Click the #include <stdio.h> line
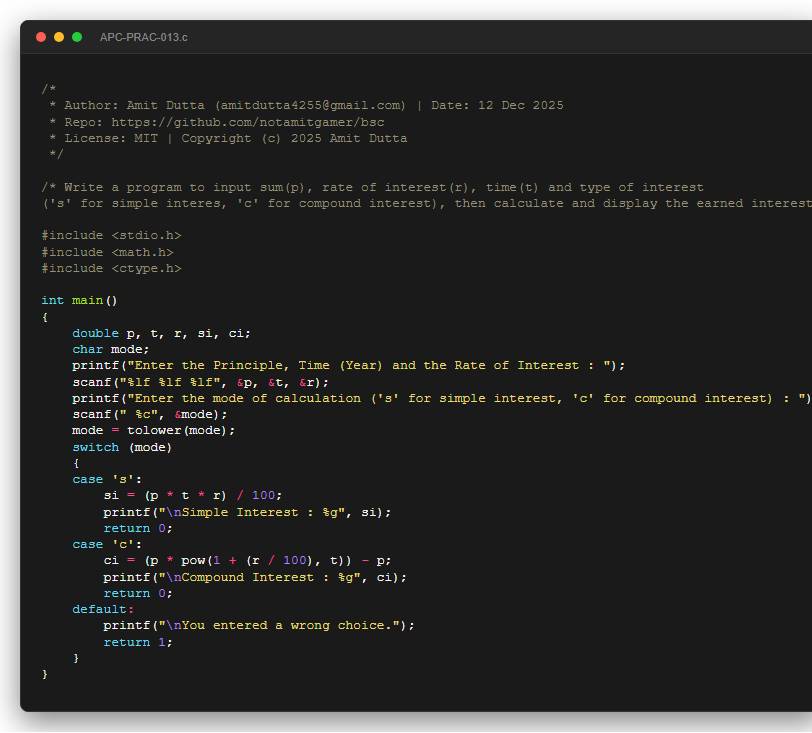 [x=111, y=235]
